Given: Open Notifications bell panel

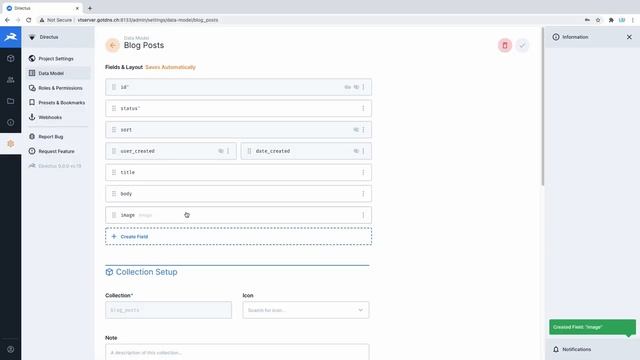Looking at the screenshot, I should pyautogui.click(x=571, y=349).
